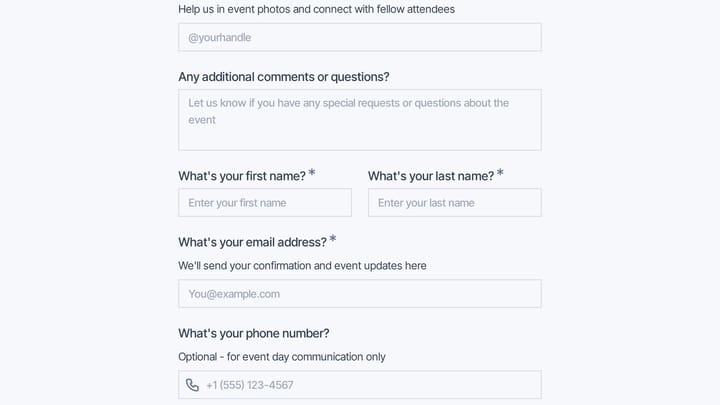Click the required asterisk beside last name label
The height and width of the screenshot is (405, 720).
click(x=500, y=173)
